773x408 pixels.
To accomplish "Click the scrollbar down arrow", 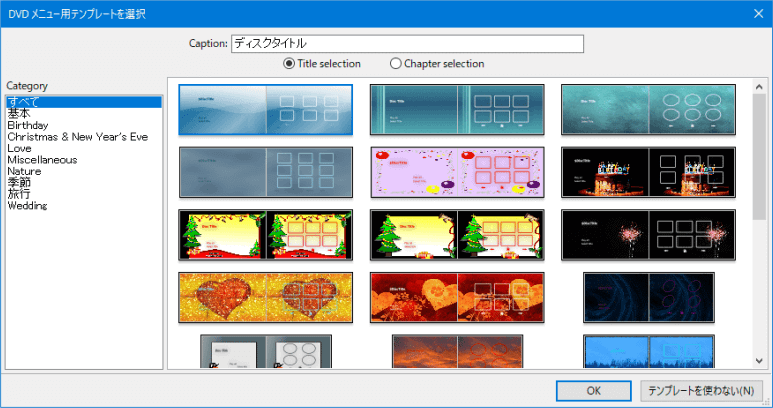I will [760, 361].
